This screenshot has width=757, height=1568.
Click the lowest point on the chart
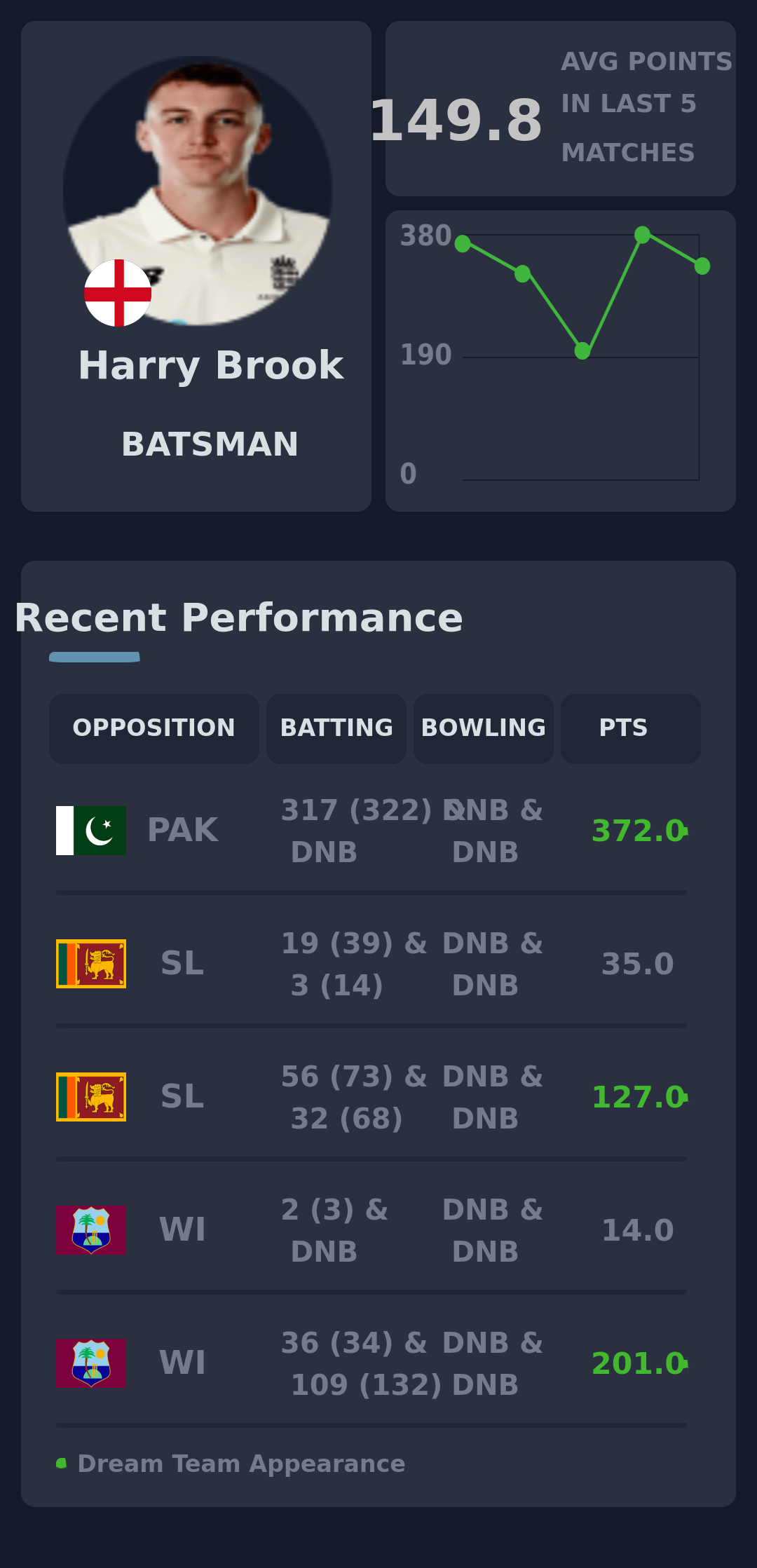point(582,350)
